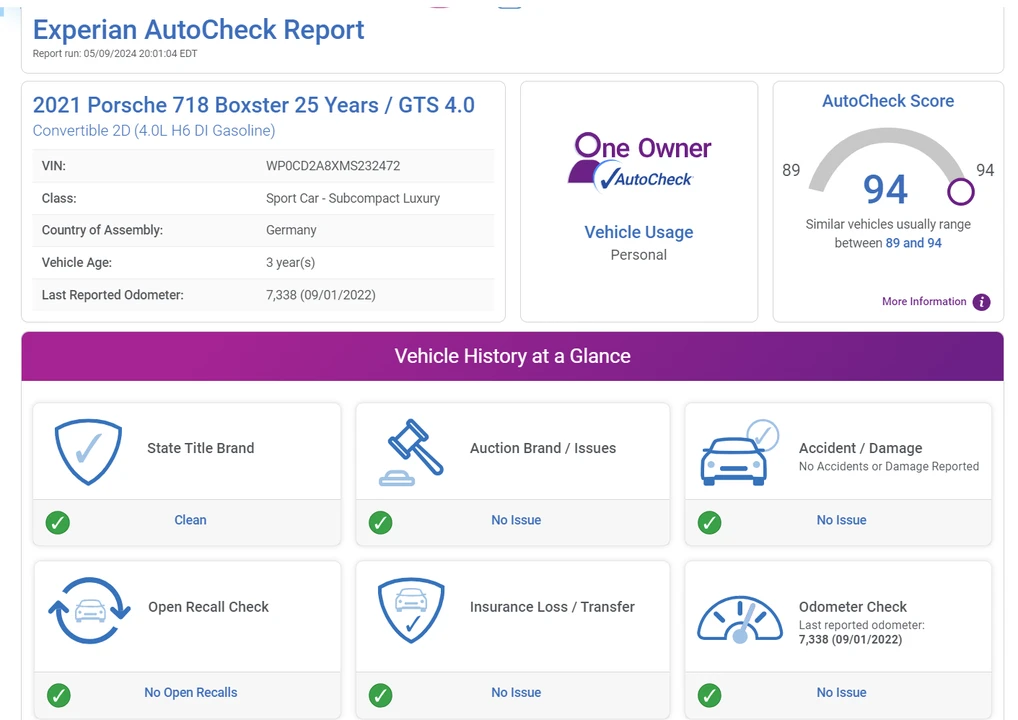Click the Vehicle History at a Glance banner

coord(512,356)
